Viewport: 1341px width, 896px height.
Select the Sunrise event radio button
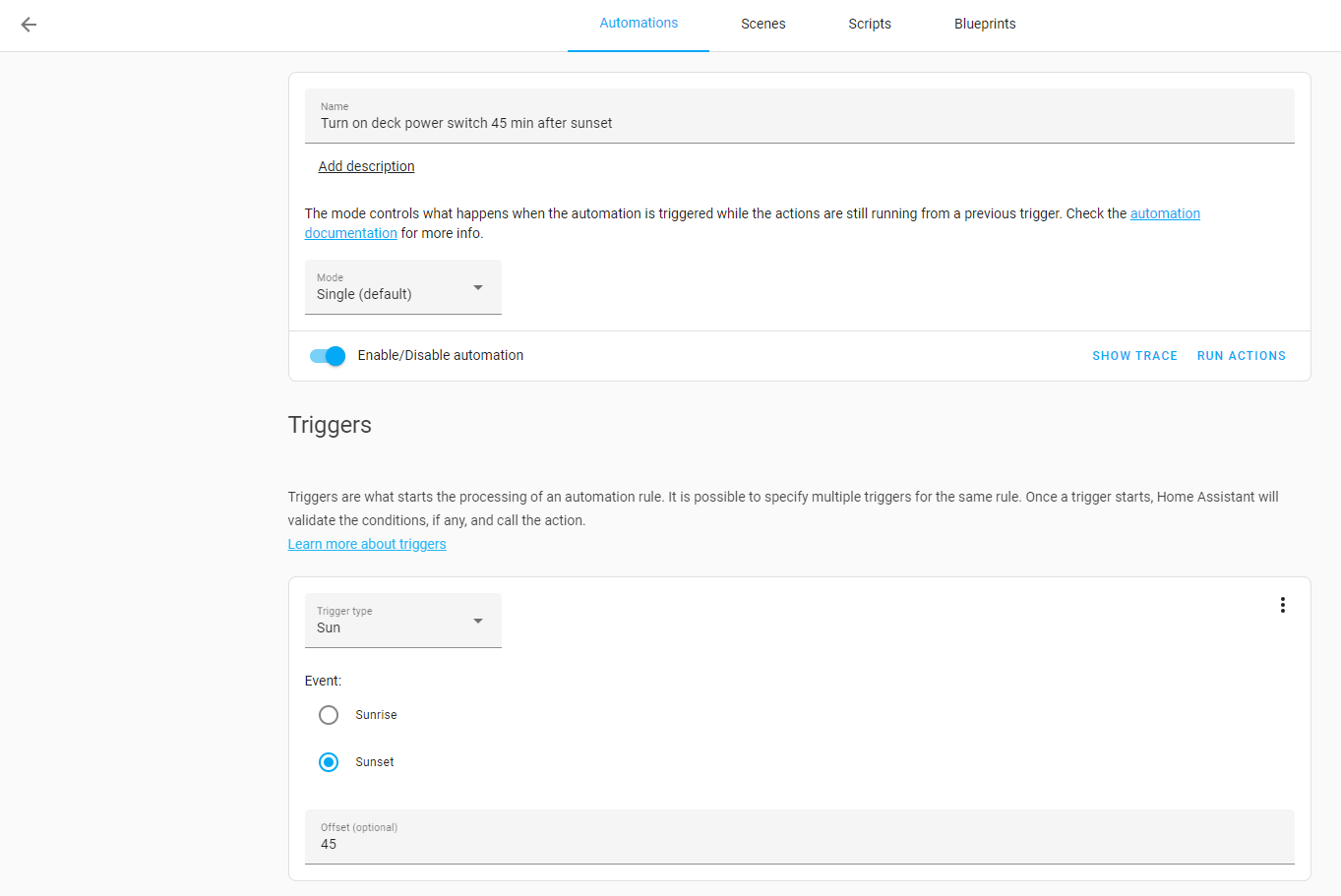[329, 715]
